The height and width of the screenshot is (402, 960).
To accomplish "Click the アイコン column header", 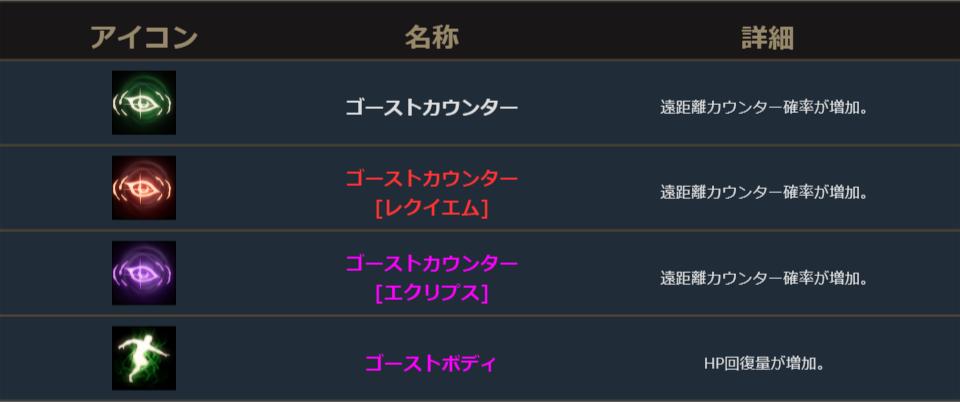I will pos(144,38).
